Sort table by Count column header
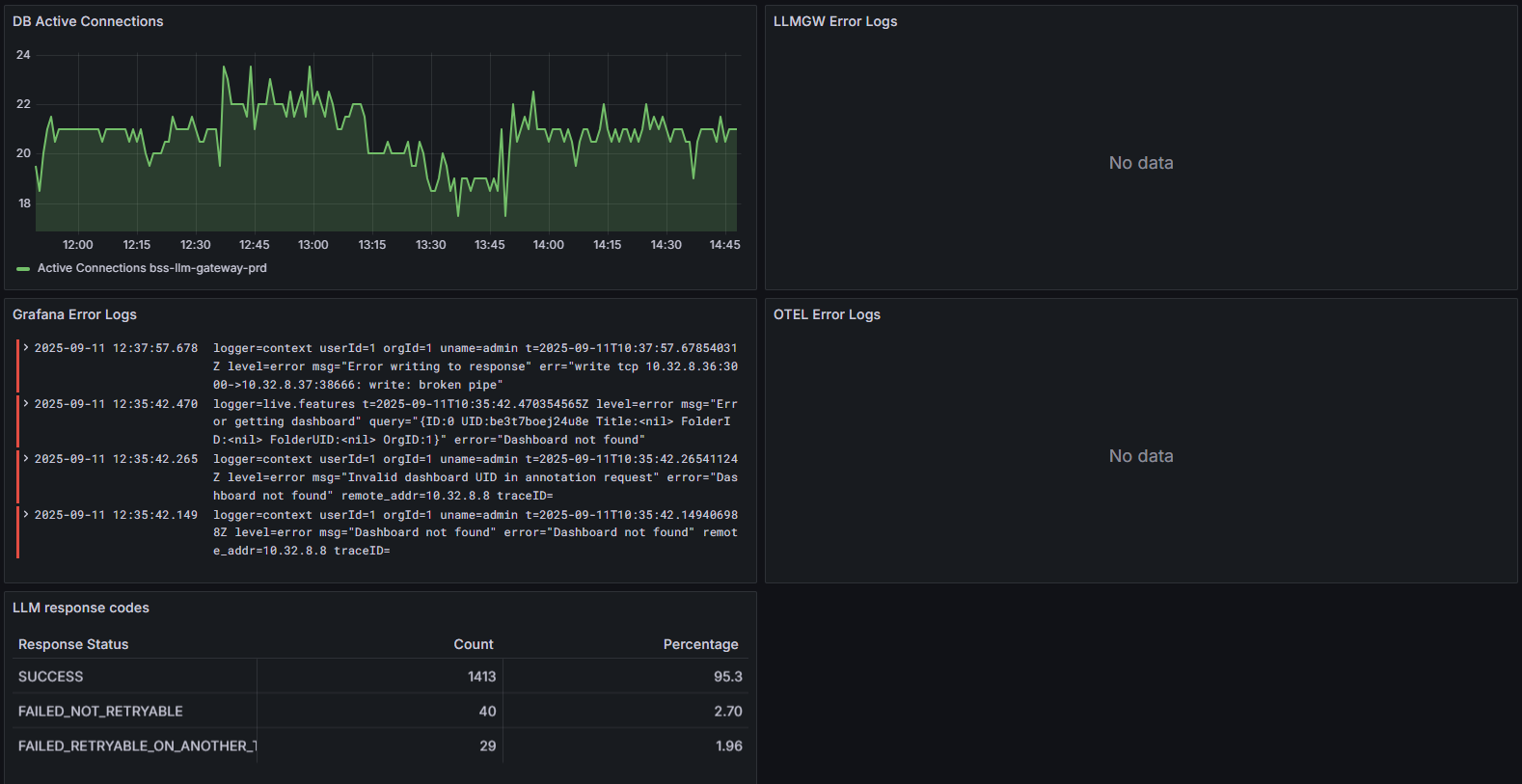Image resolution: width=1522 pixels, height=784 pixels. point(473,644)
